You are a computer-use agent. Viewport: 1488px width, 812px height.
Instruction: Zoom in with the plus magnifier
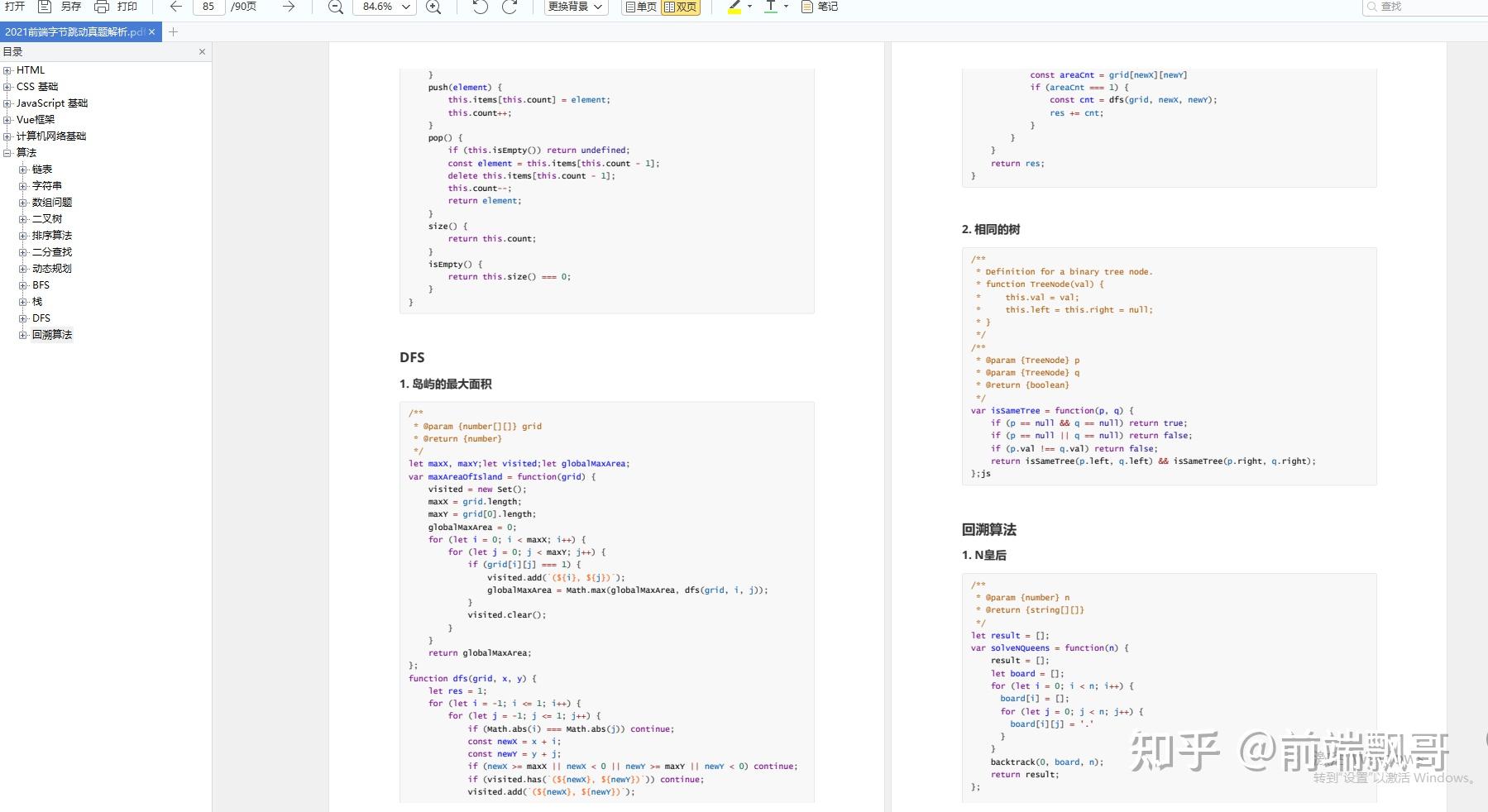click(x=433, y=7)
